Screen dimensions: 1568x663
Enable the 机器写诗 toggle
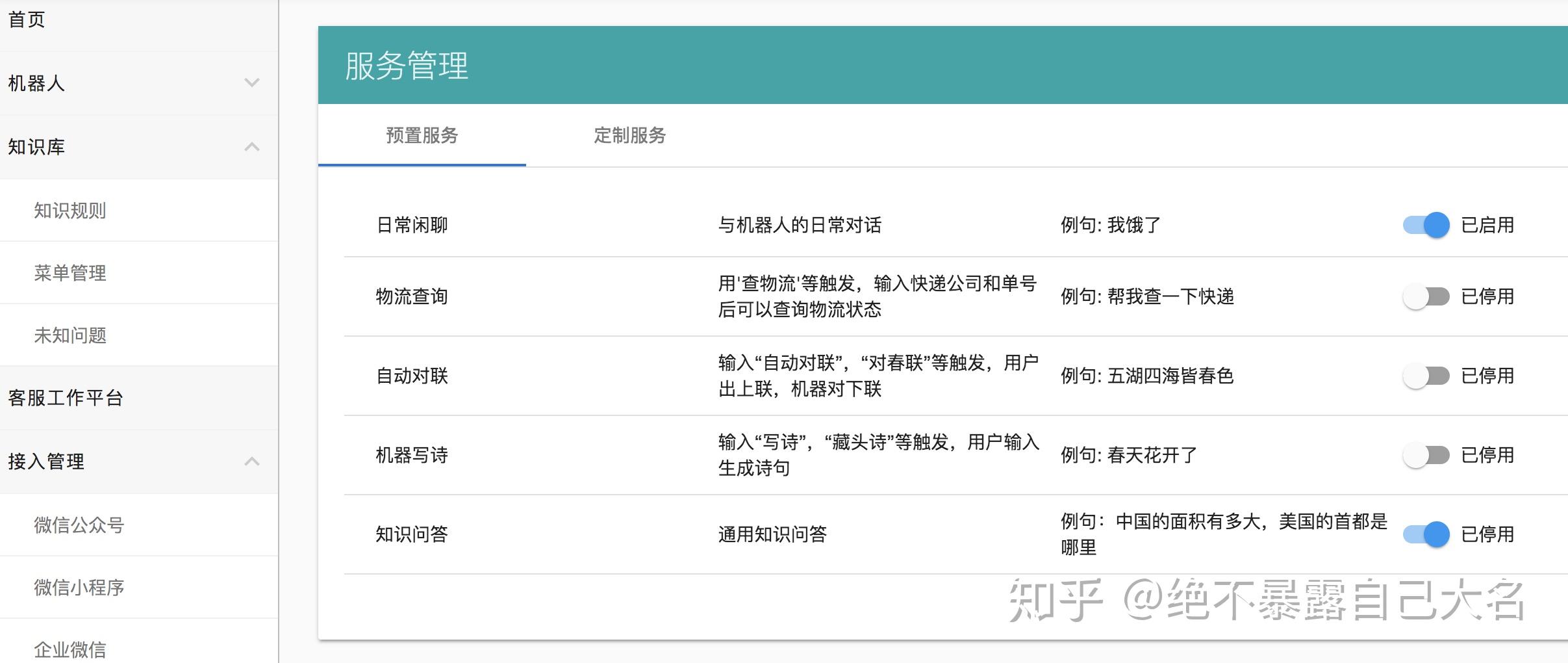coord(1426,455)
